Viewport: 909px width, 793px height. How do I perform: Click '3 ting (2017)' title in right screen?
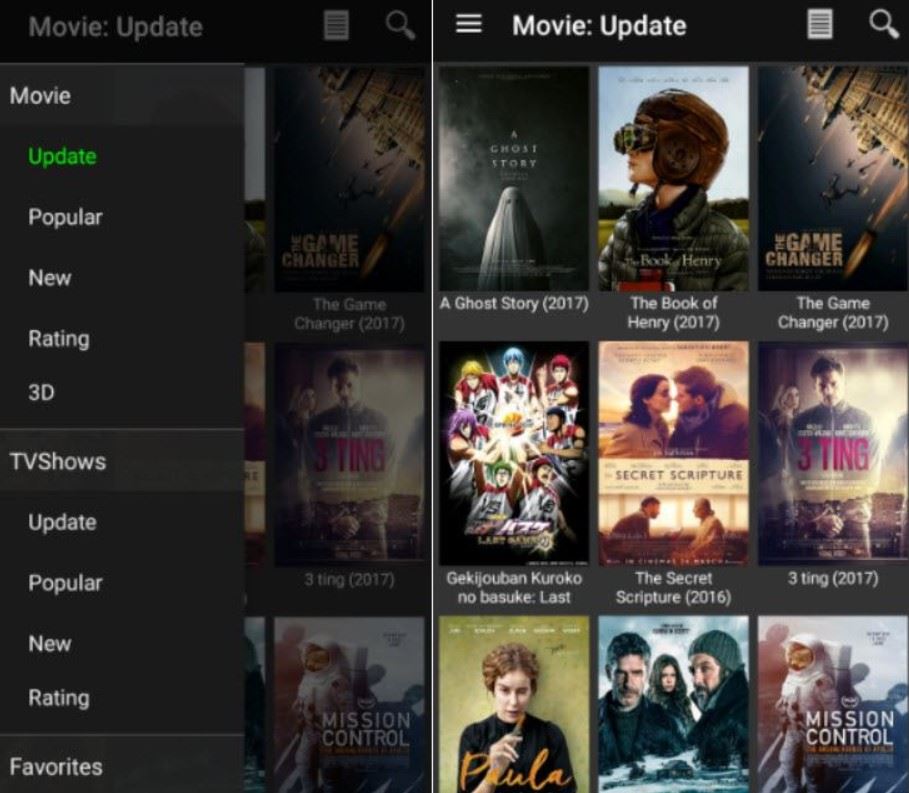click(833, 578)
